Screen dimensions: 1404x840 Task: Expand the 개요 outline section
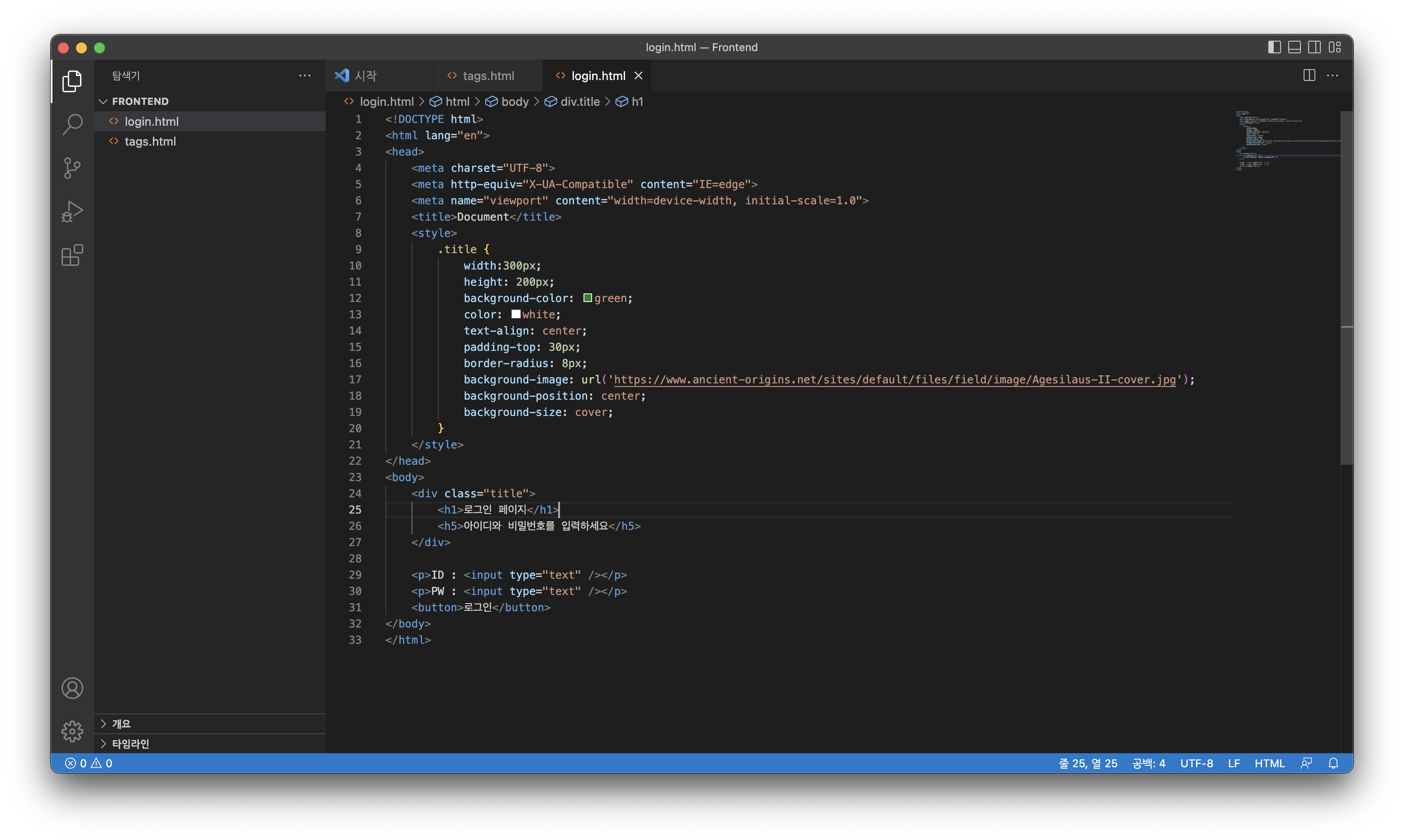[121, 723]
